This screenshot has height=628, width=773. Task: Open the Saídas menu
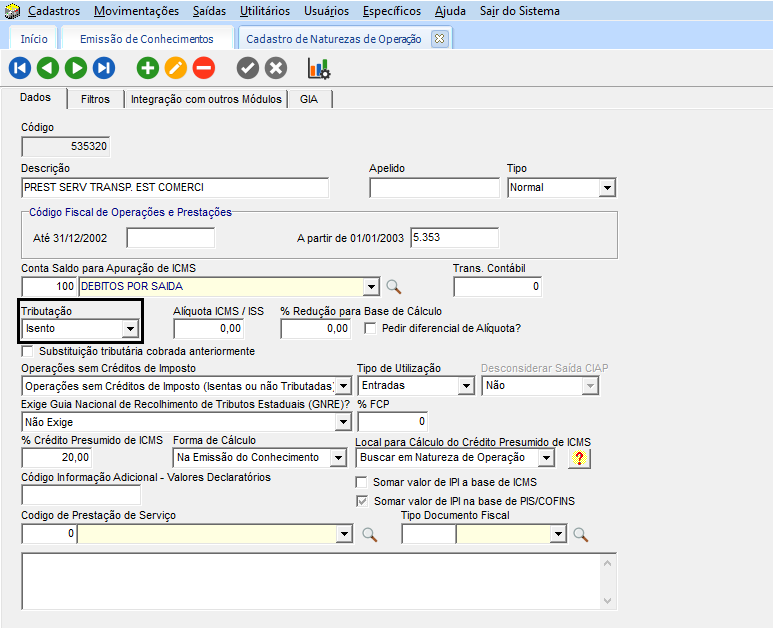tap(210, 11)
